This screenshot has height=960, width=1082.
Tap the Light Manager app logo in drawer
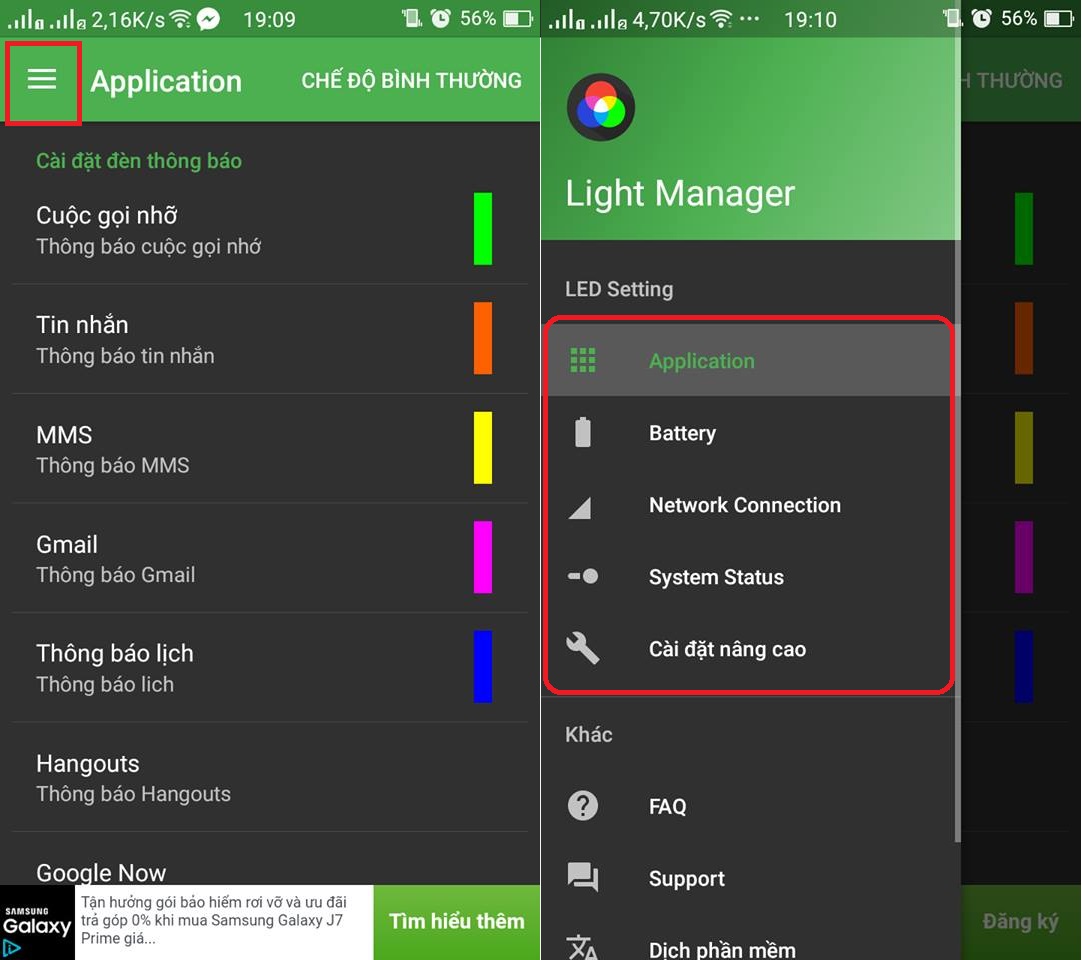tap(600, 108)
